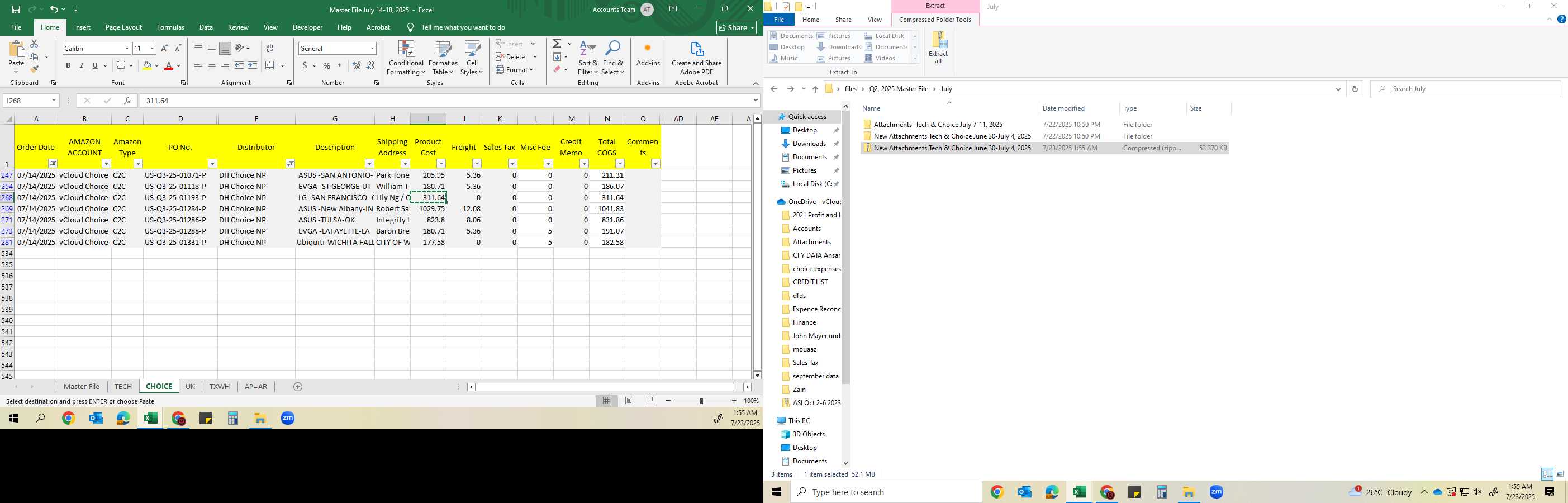The width and height of the screenshot is (1568, 503).
Task: Switch to the Master File sheet tab
Action: click(x=81, y=387)
